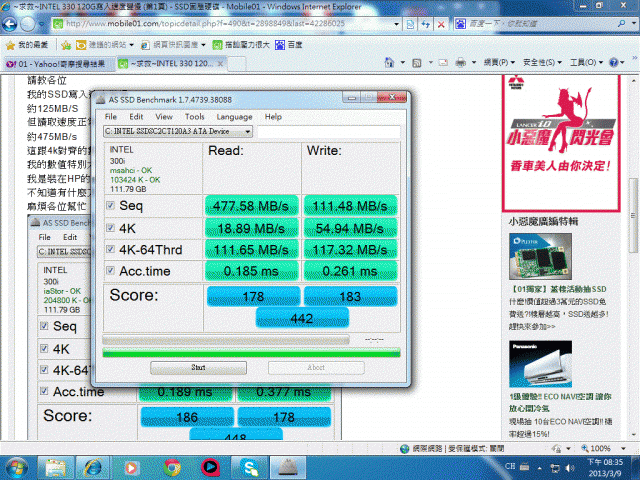
Task: Toggle the 4K-64 checkbox in the webpage screenshot
Action: pos(44,370)
